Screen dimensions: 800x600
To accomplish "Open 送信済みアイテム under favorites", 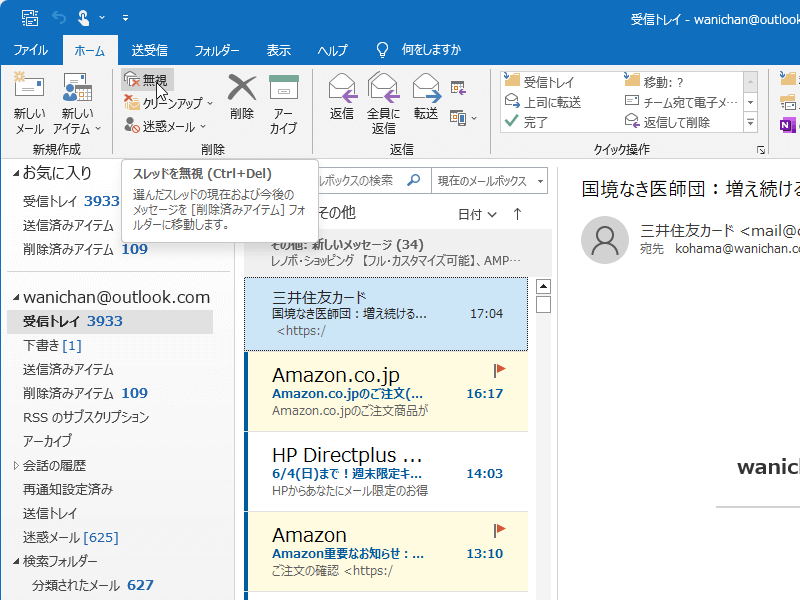I will [68, 225].
